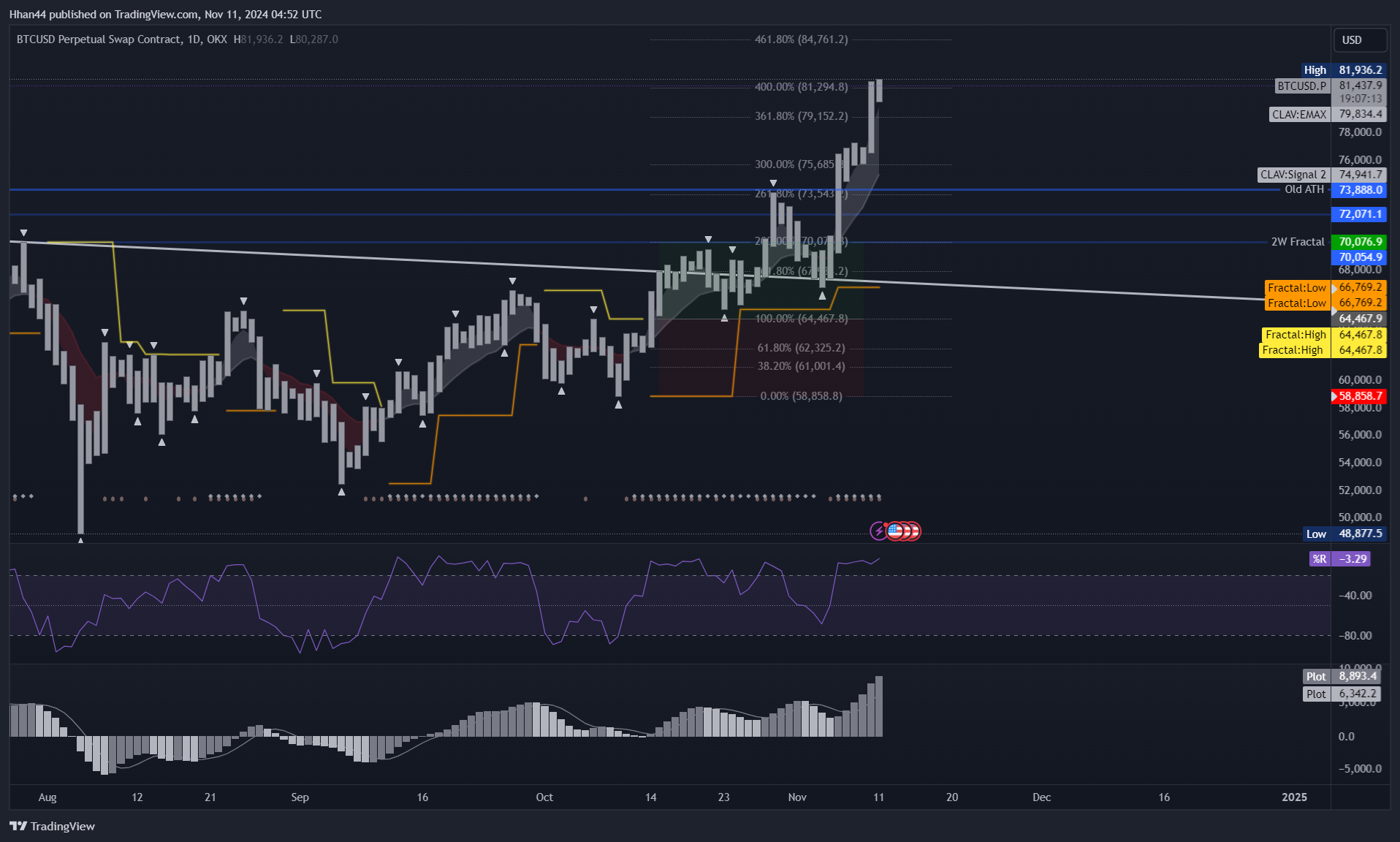Click the Low 48,877.5 price label
The width and height of the screenshot is (1400, 842).
tap(1345, 534)
